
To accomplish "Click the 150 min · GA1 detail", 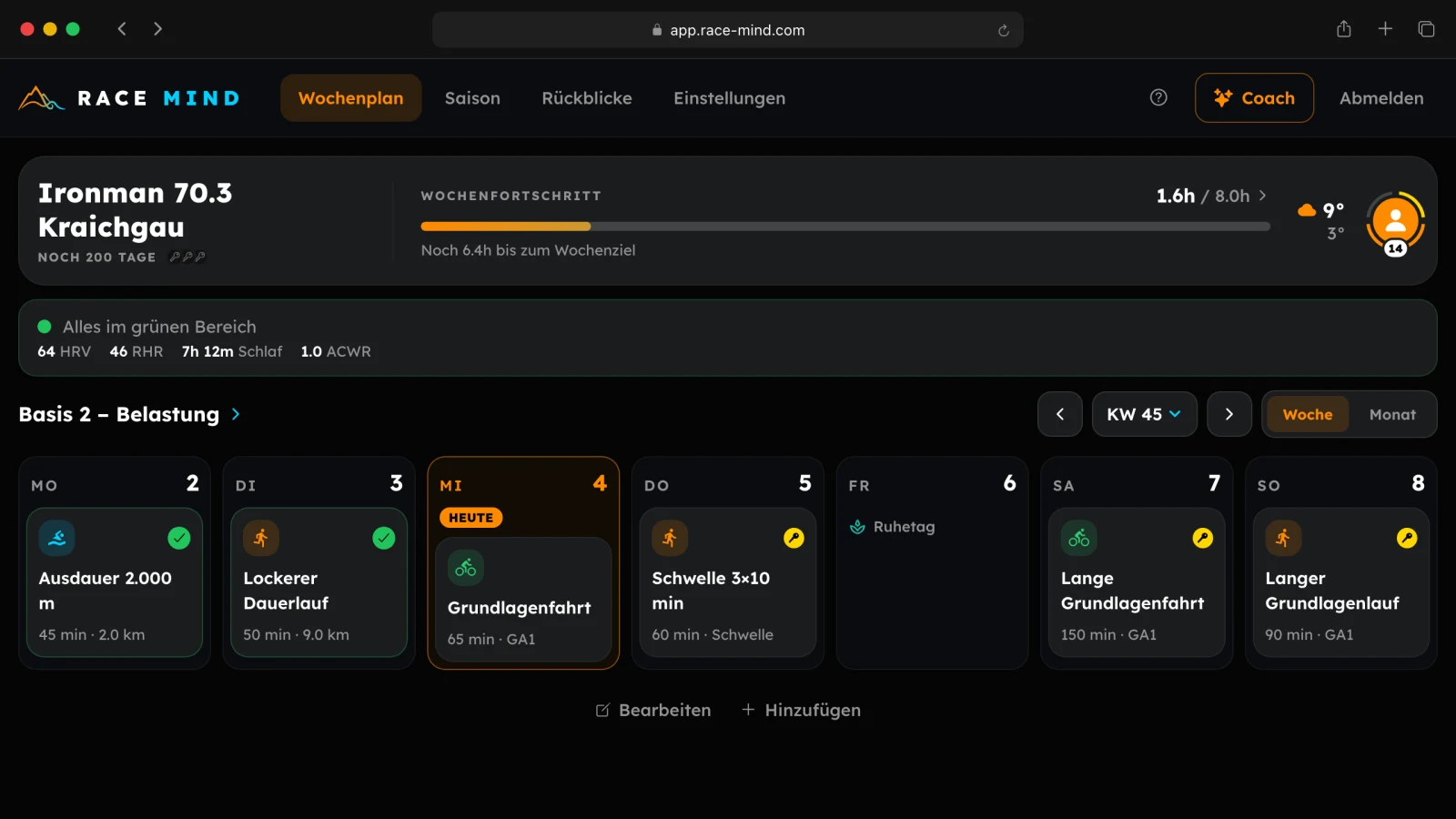I will pos(1108,634).
